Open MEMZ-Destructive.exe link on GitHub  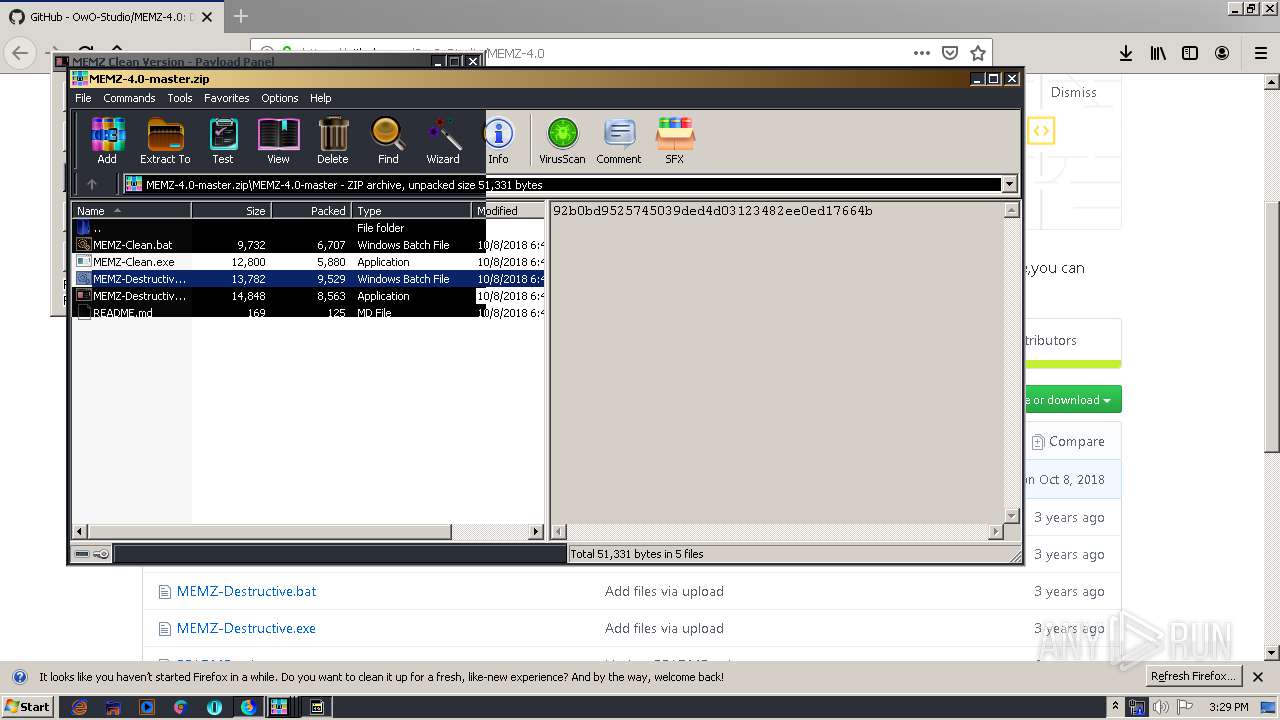tap(246, 628)
